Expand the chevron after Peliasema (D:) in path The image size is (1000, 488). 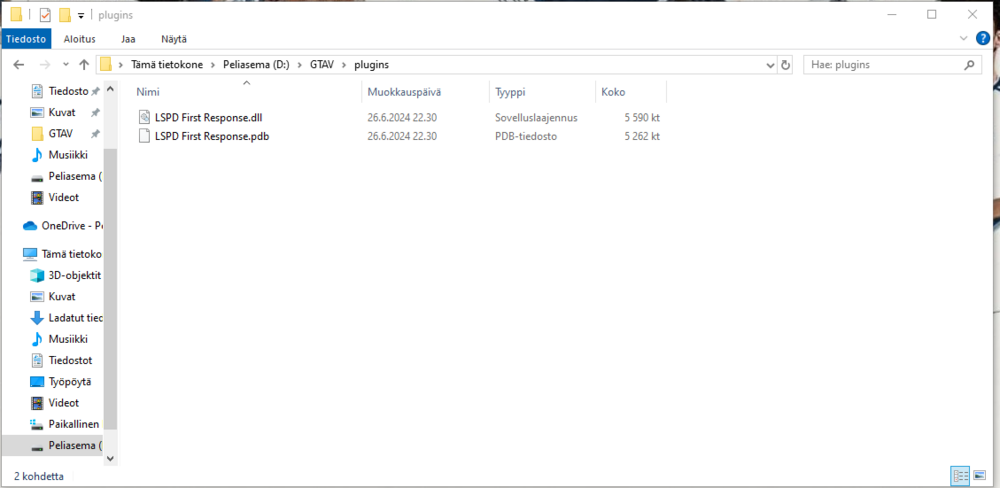pos(300,64)
